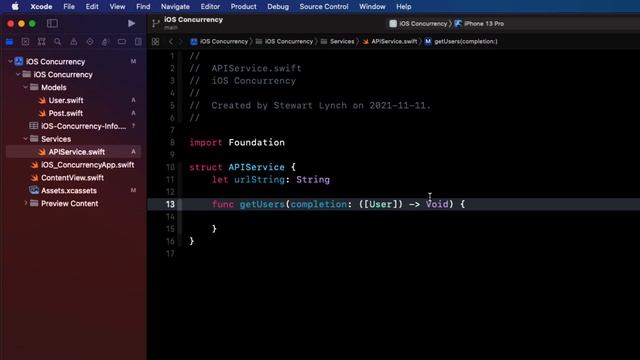
Task: Click the Foundation import text
Action: click(256, 142)
